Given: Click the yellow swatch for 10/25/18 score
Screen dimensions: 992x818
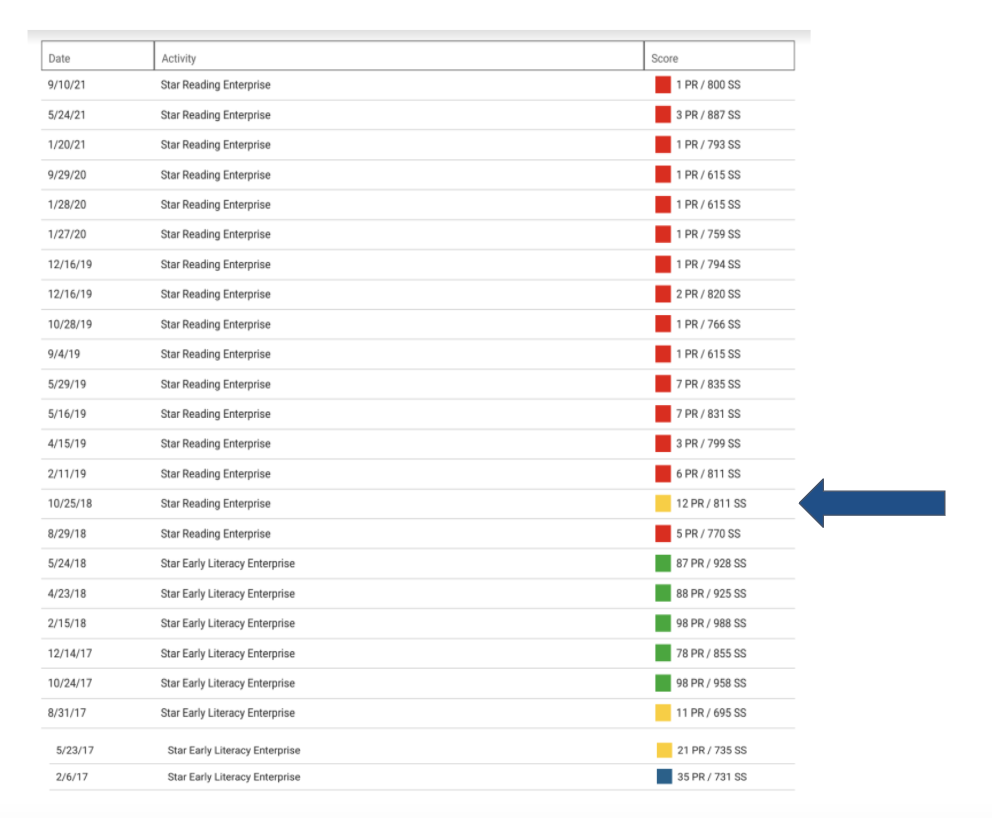Looking at the screenshot, I should coord(662,504).
